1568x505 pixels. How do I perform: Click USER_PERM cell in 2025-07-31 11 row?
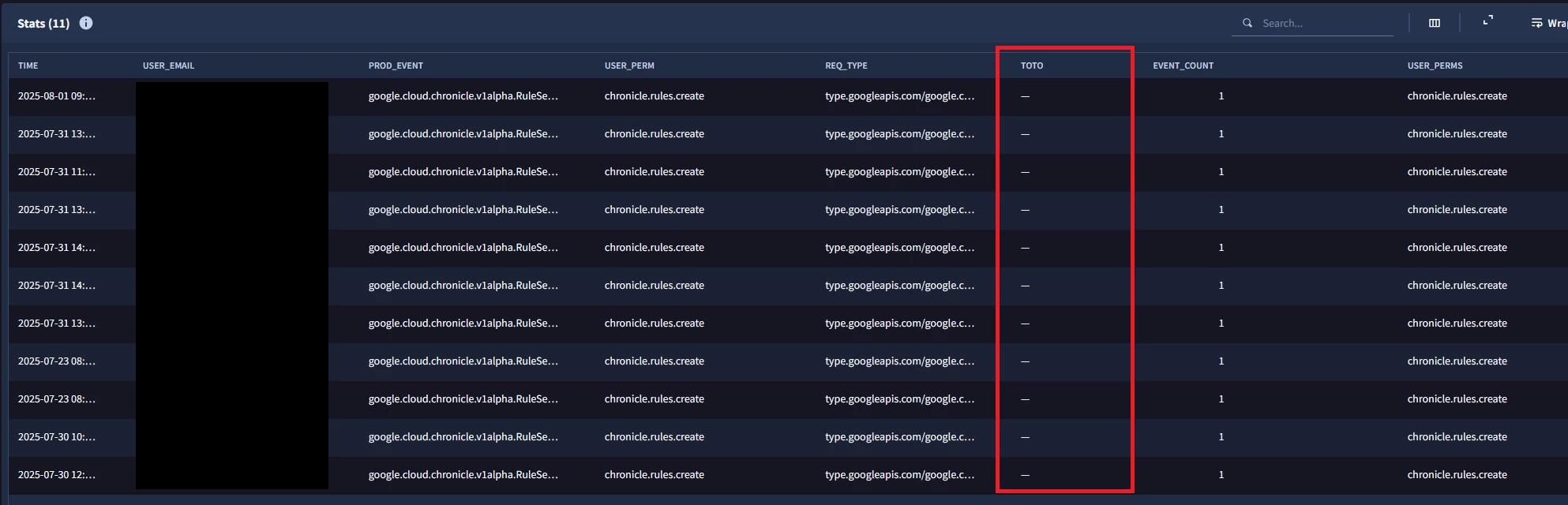pos(655,172)
